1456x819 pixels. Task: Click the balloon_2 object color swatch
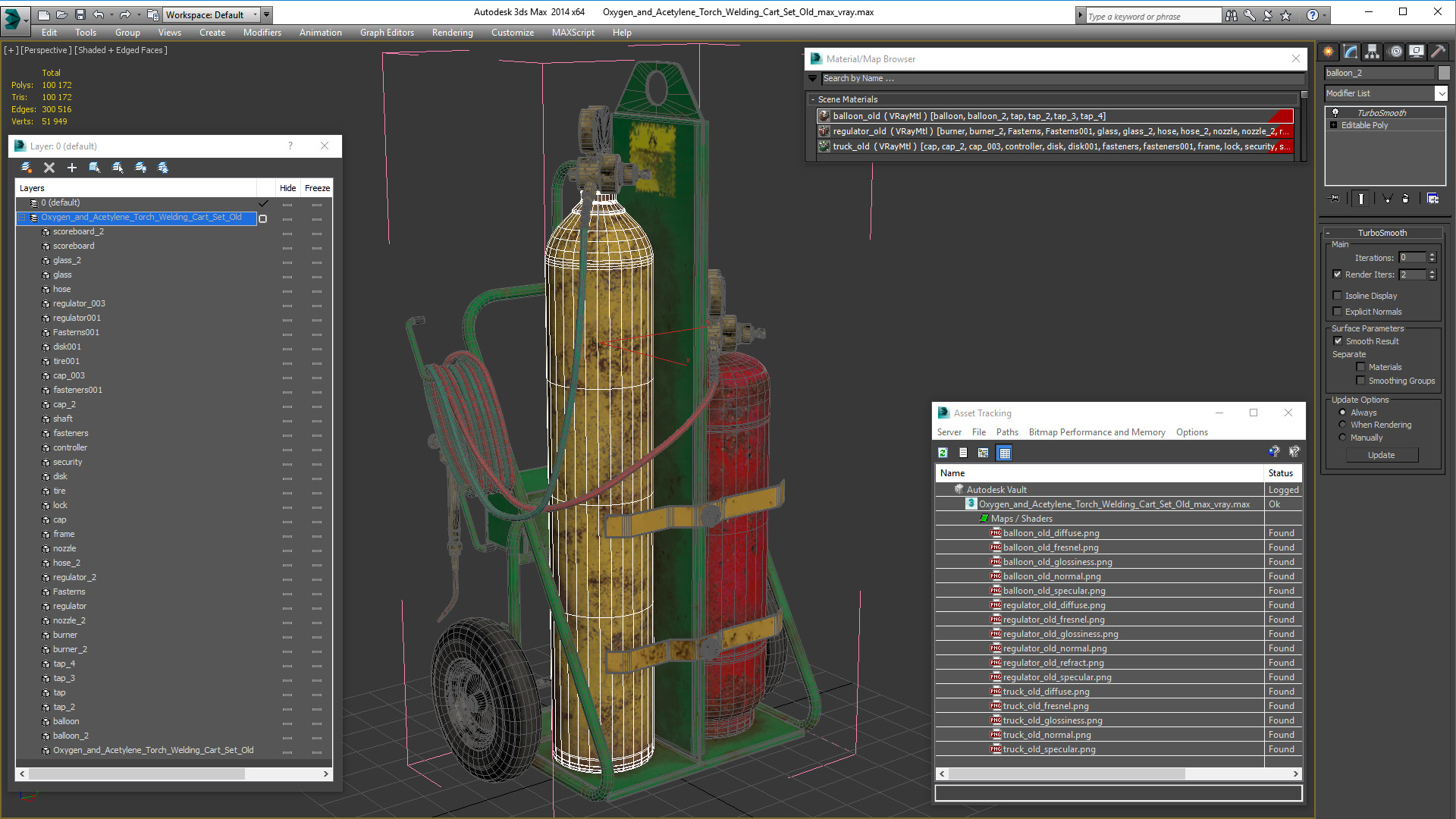click(1444, 73)
